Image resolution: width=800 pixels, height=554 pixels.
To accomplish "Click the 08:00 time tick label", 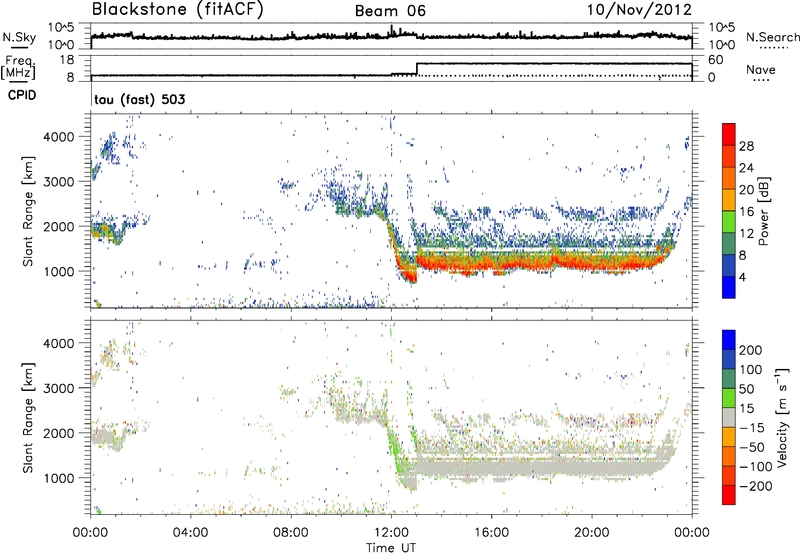I will tap(291, 533).
